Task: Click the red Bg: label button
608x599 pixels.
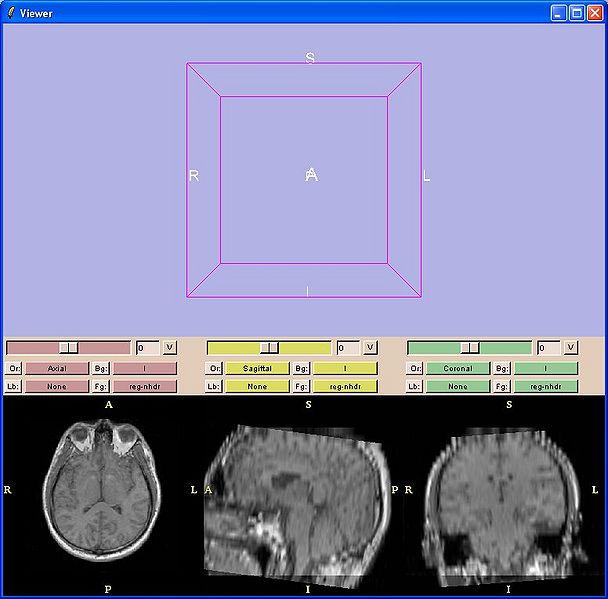Action: (x=102, y=368)
